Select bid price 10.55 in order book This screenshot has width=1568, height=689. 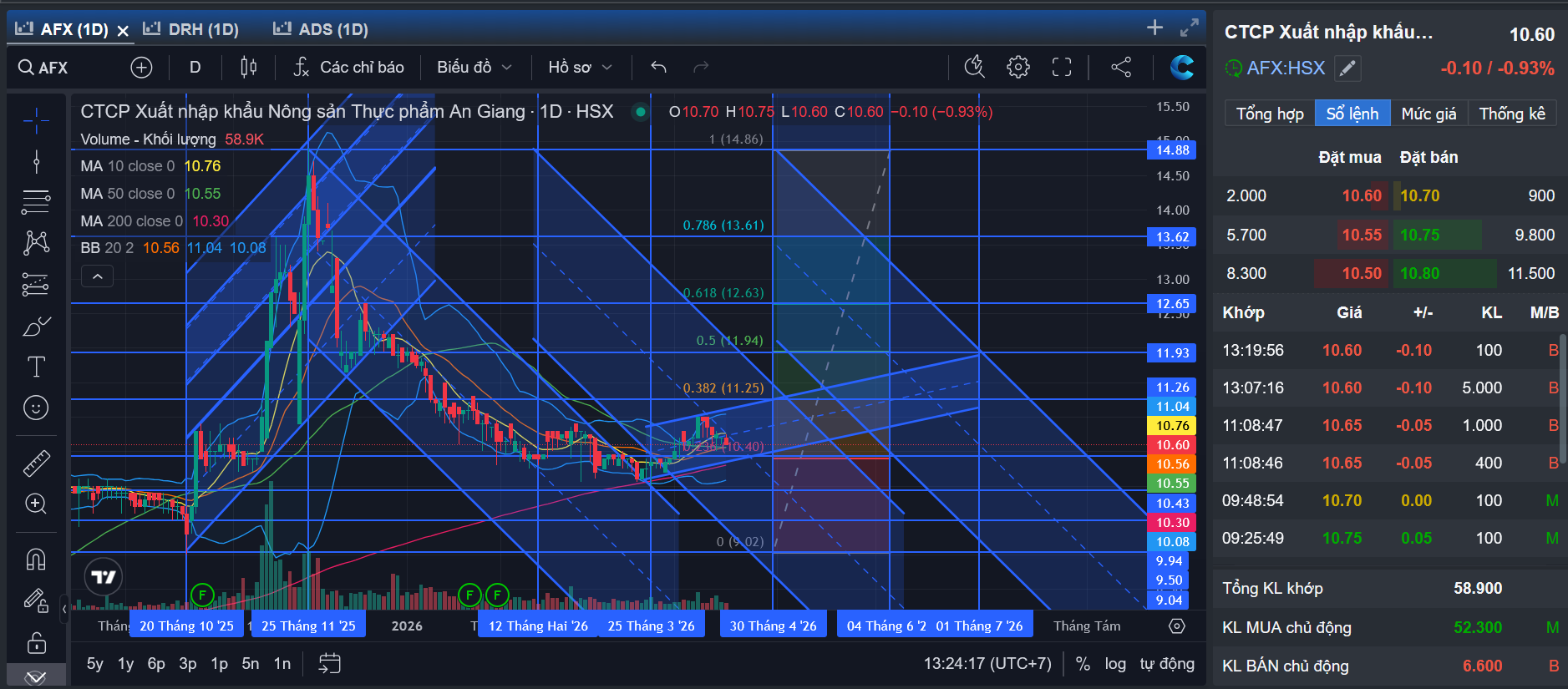pos(1362,236)
